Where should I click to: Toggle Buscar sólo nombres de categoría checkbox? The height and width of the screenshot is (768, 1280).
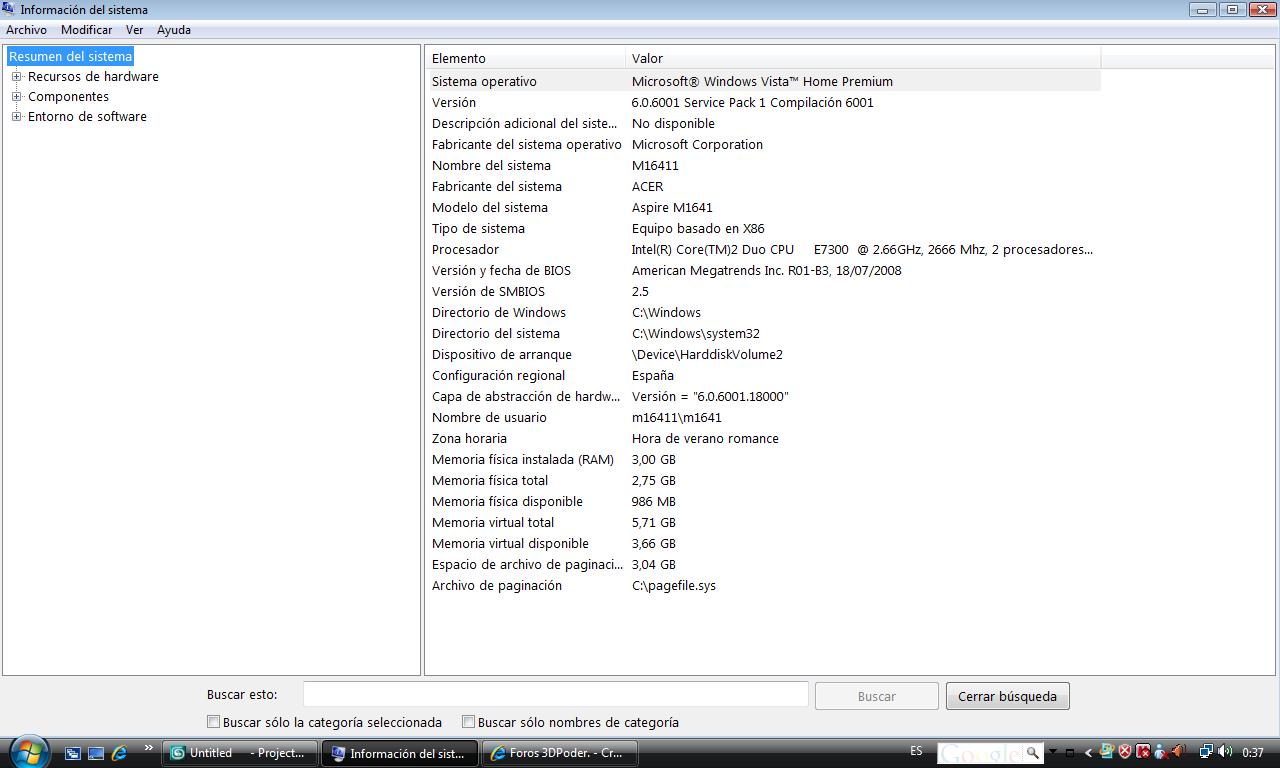click(468, 721)
